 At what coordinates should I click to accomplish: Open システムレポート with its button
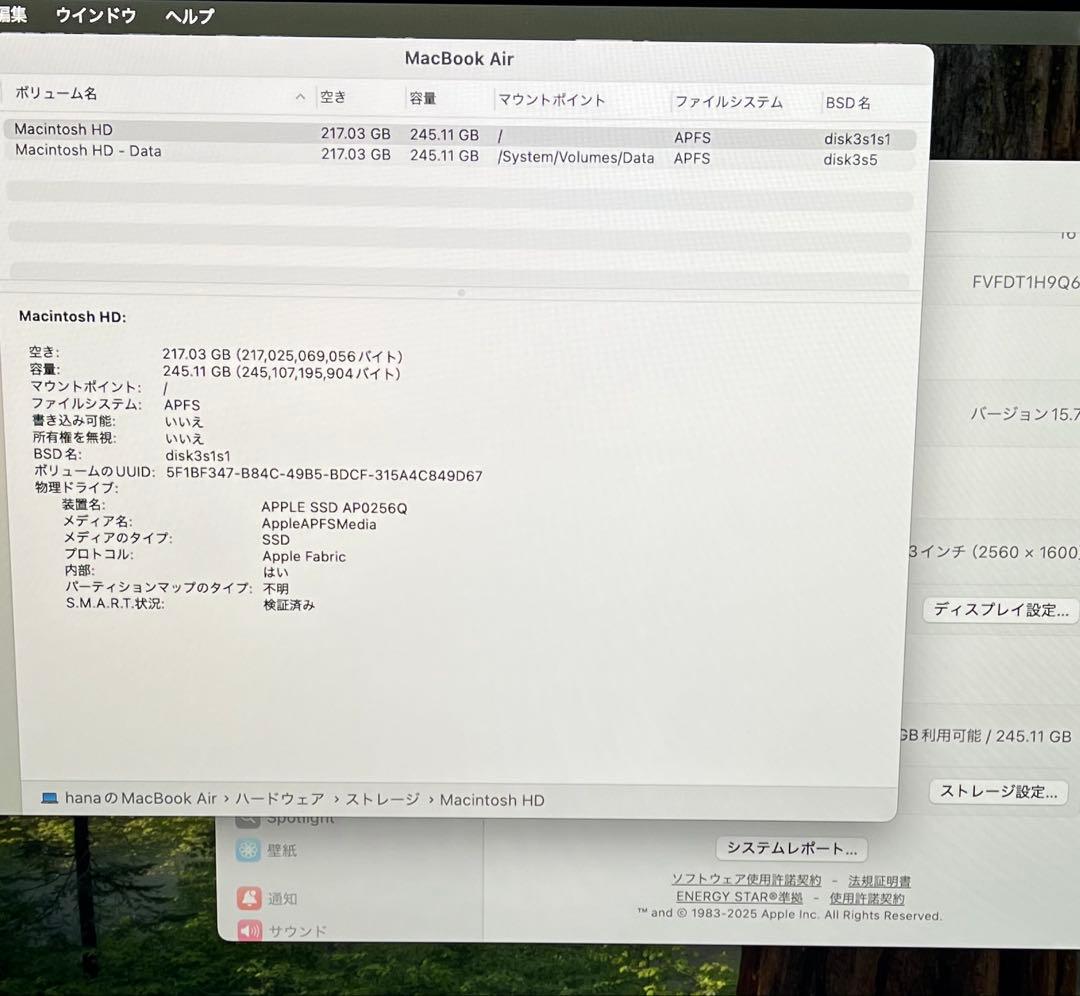[x=791, y=848]
